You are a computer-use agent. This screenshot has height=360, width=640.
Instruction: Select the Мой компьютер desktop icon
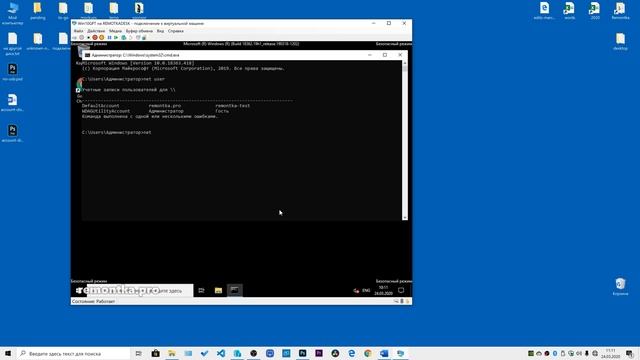tap(13, 13)
